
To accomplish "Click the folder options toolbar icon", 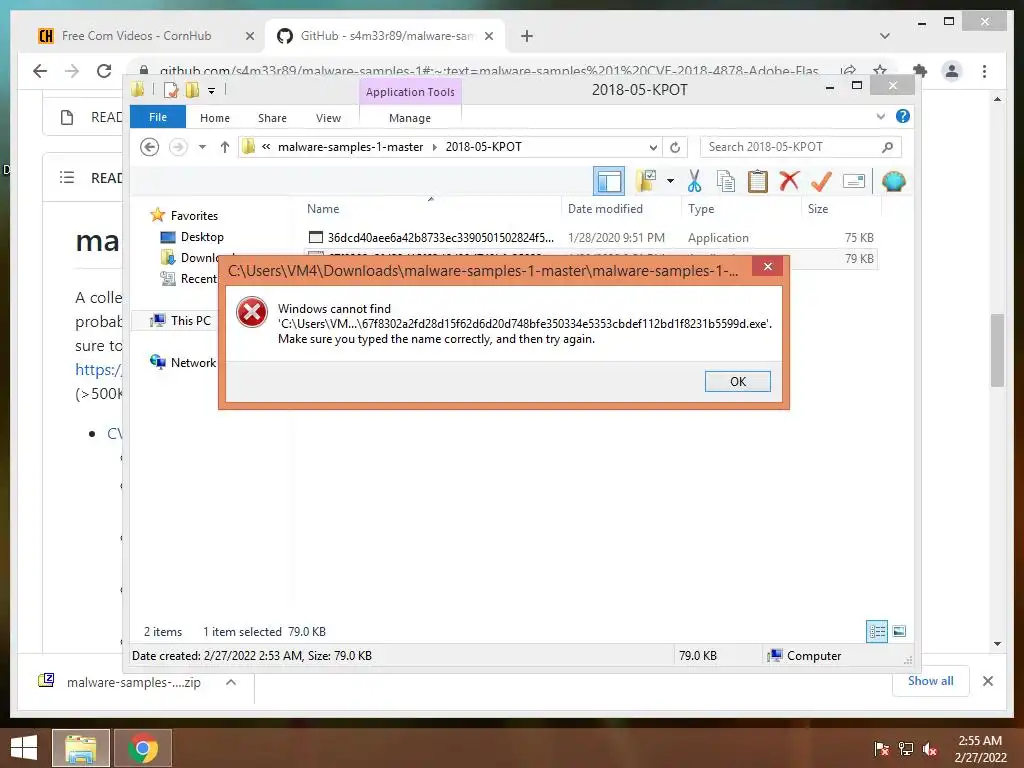I will [647, 181].
